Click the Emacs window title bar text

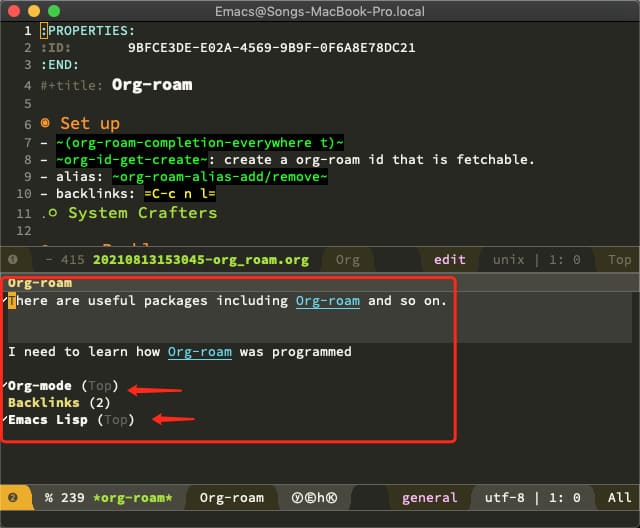(x=320, y=11)
